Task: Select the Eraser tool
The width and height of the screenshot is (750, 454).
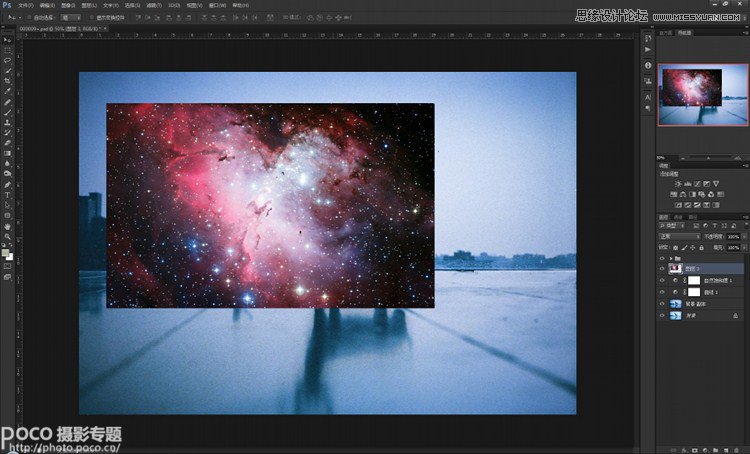Action: point(7,143)
